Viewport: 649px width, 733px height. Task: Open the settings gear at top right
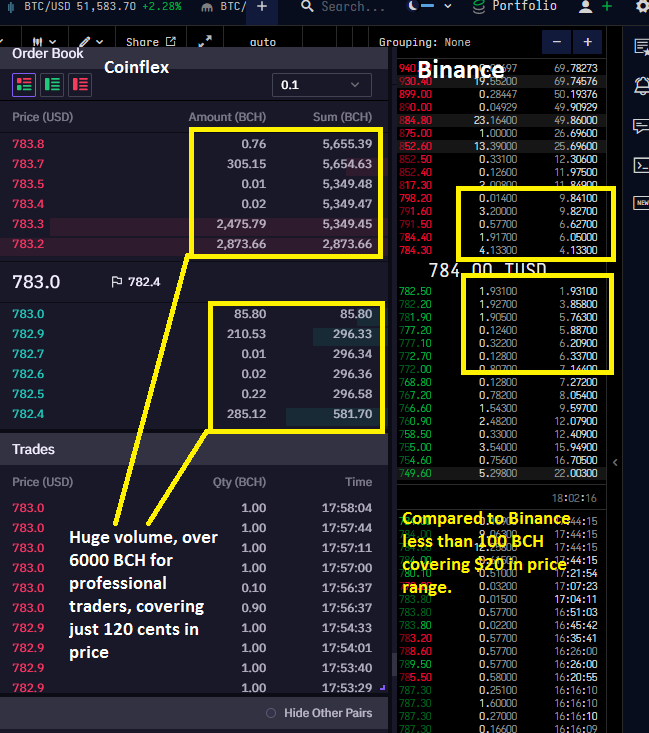642,7
